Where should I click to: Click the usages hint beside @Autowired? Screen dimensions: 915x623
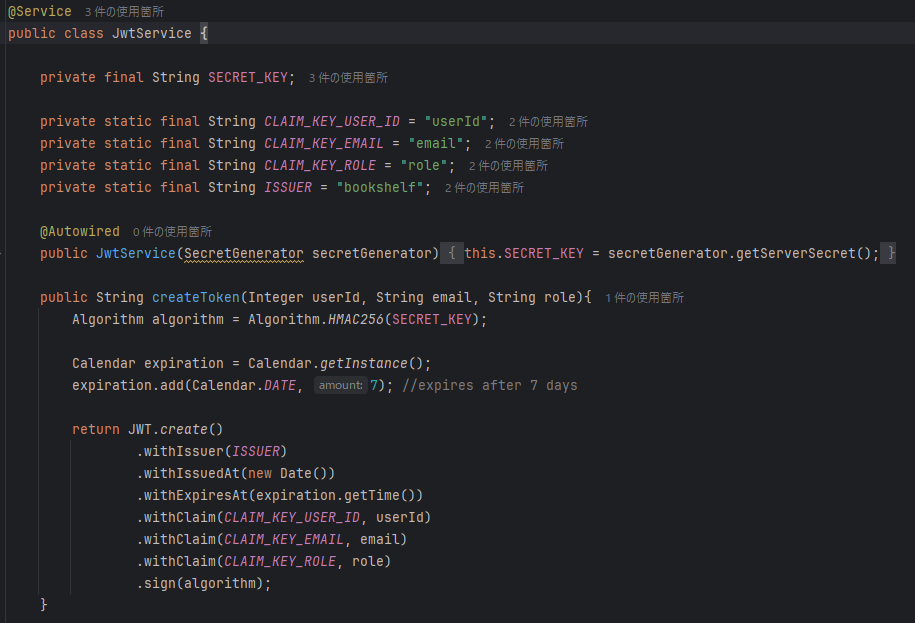point(172,232)
